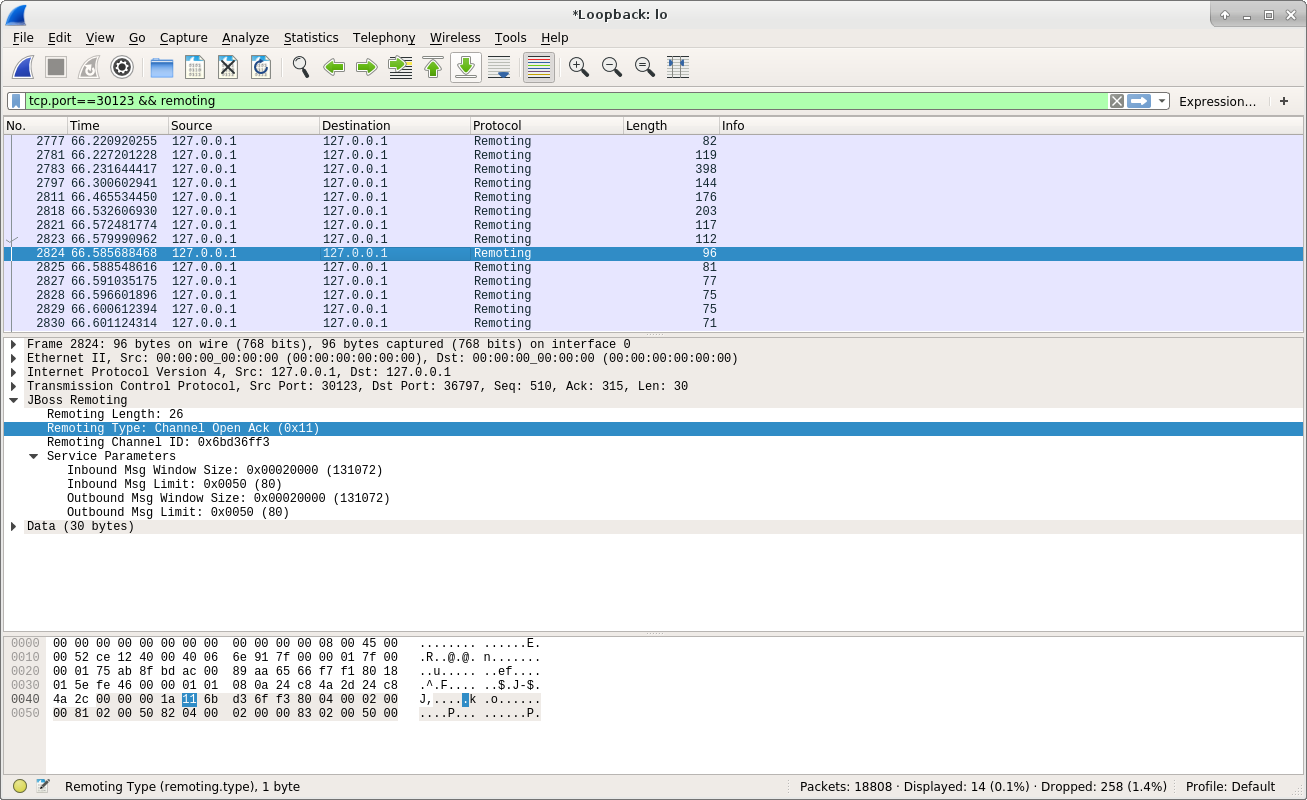Zoom out the main window text

(612, 67)
